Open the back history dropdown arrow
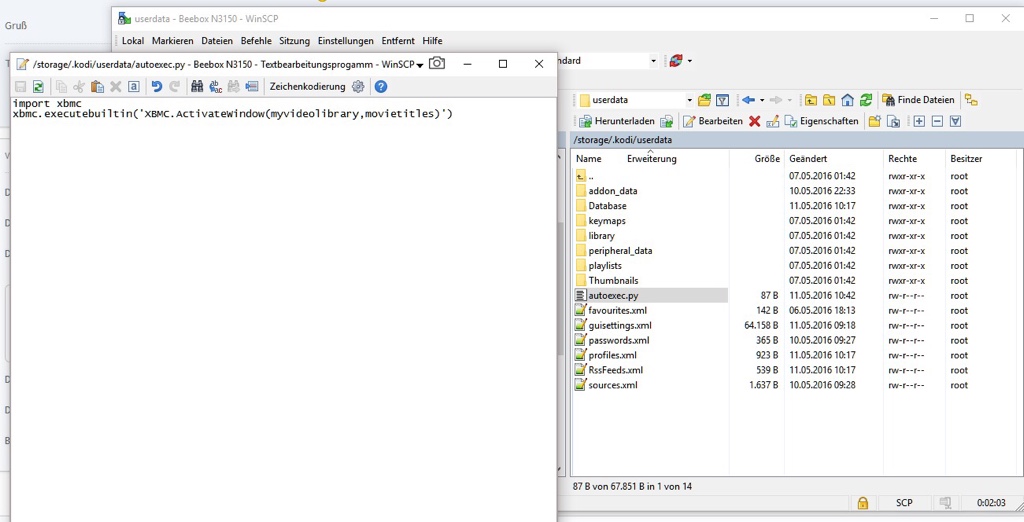The width and height of the screenshot is (1024, 522). click(761, 100)
